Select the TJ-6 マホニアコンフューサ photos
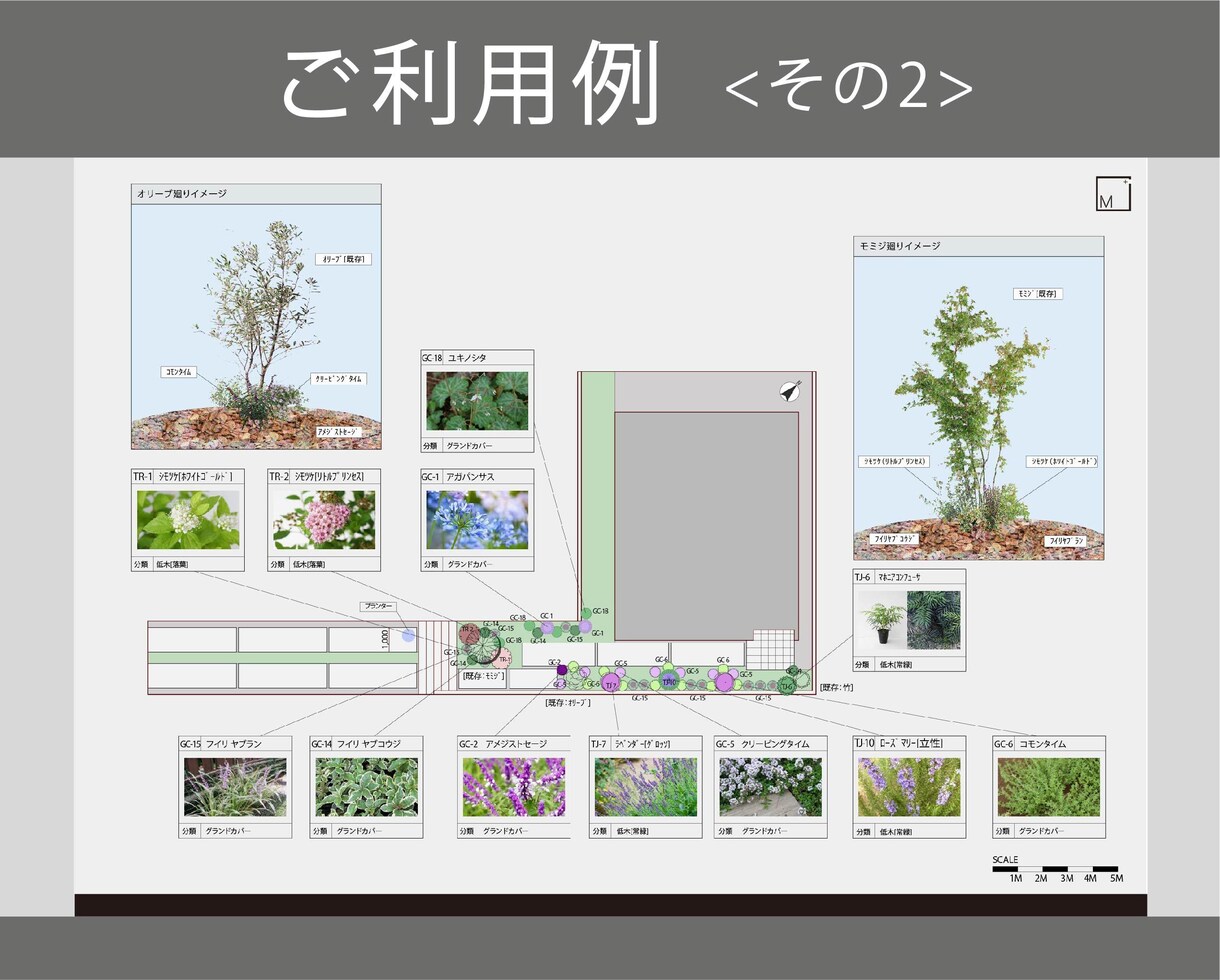 (x=909, y=620)
